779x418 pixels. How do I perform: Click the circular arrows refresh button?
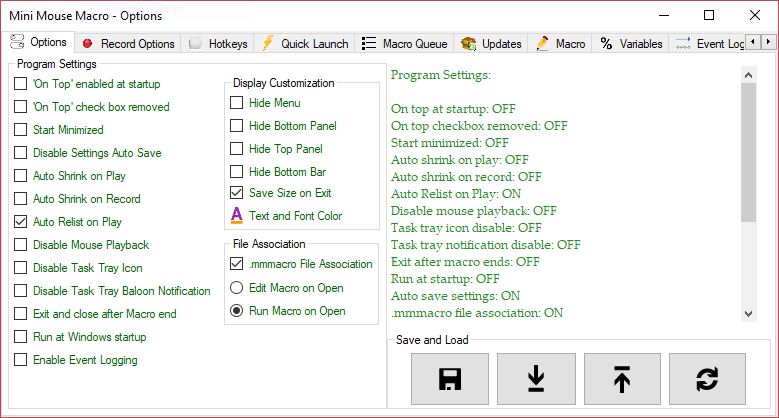[707, 379]
